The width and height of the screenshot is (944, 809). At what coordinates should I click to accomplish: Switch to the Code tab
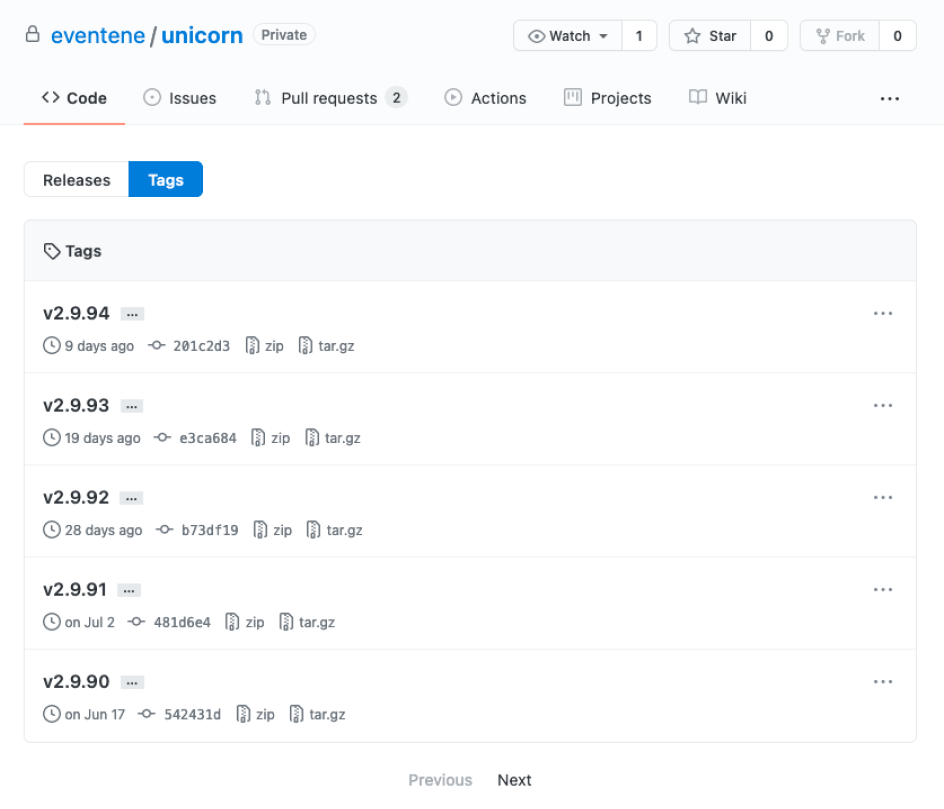[74, 98]
